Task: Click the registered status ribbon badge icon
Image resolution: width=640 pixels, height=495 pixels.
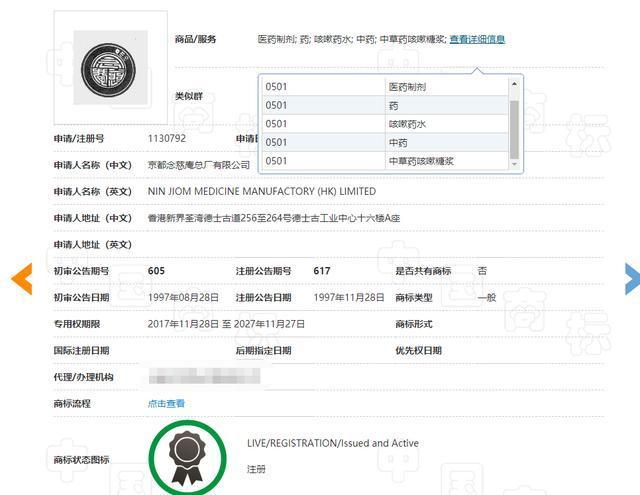Action: (x=187, y=458)
